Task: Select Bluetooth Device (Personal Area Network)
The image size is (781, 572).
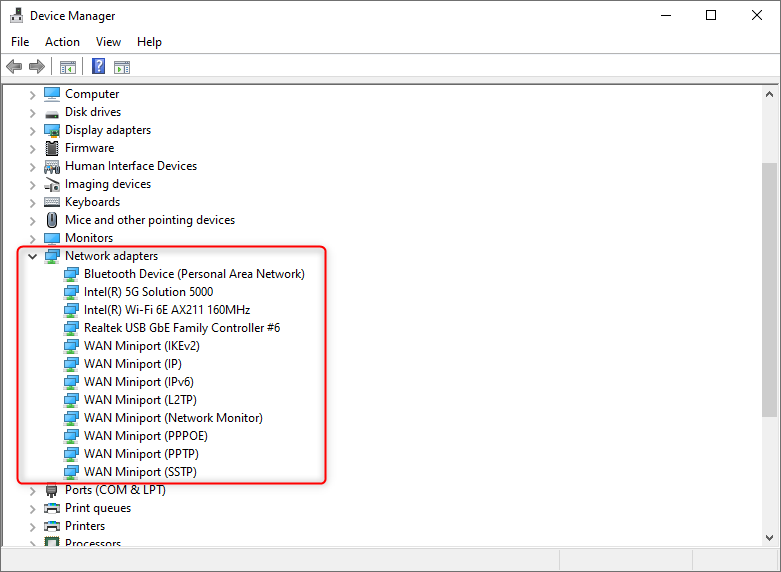Action: pos(194,274)
